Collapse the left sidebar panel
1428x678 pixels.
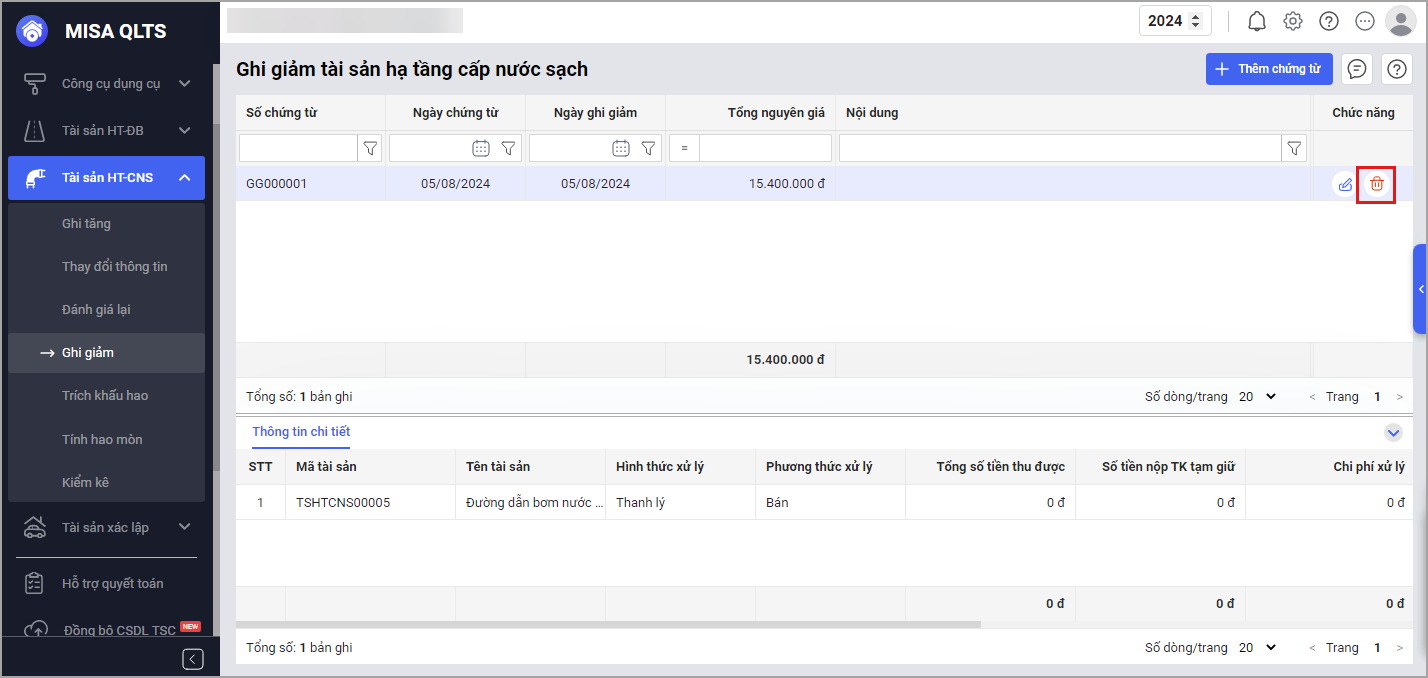(193, 658)
